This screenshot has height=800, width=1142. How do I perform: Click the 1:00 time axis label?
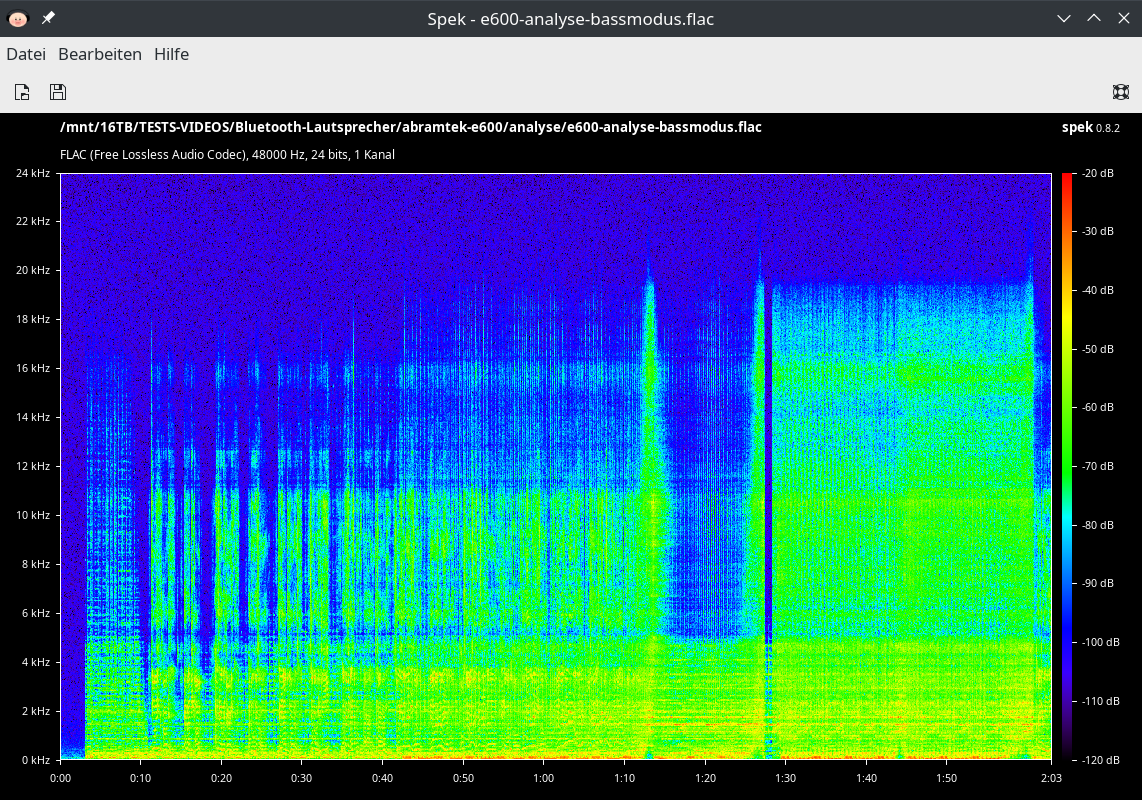coord(543,778)
